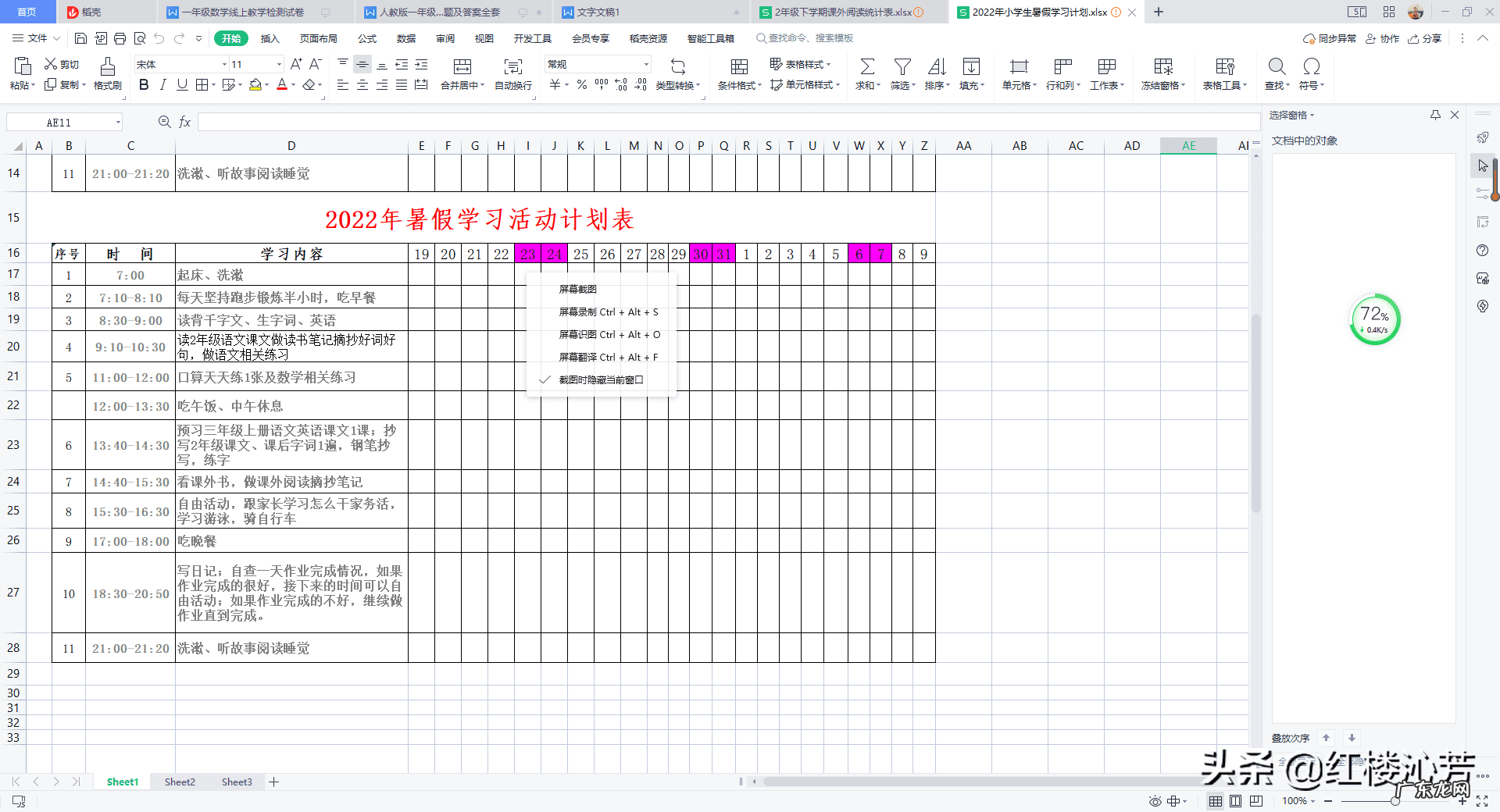Click Merge and Center 合并居中 icon
Image resolution: width=1500 pixels, height=812 pixels.
462,67
